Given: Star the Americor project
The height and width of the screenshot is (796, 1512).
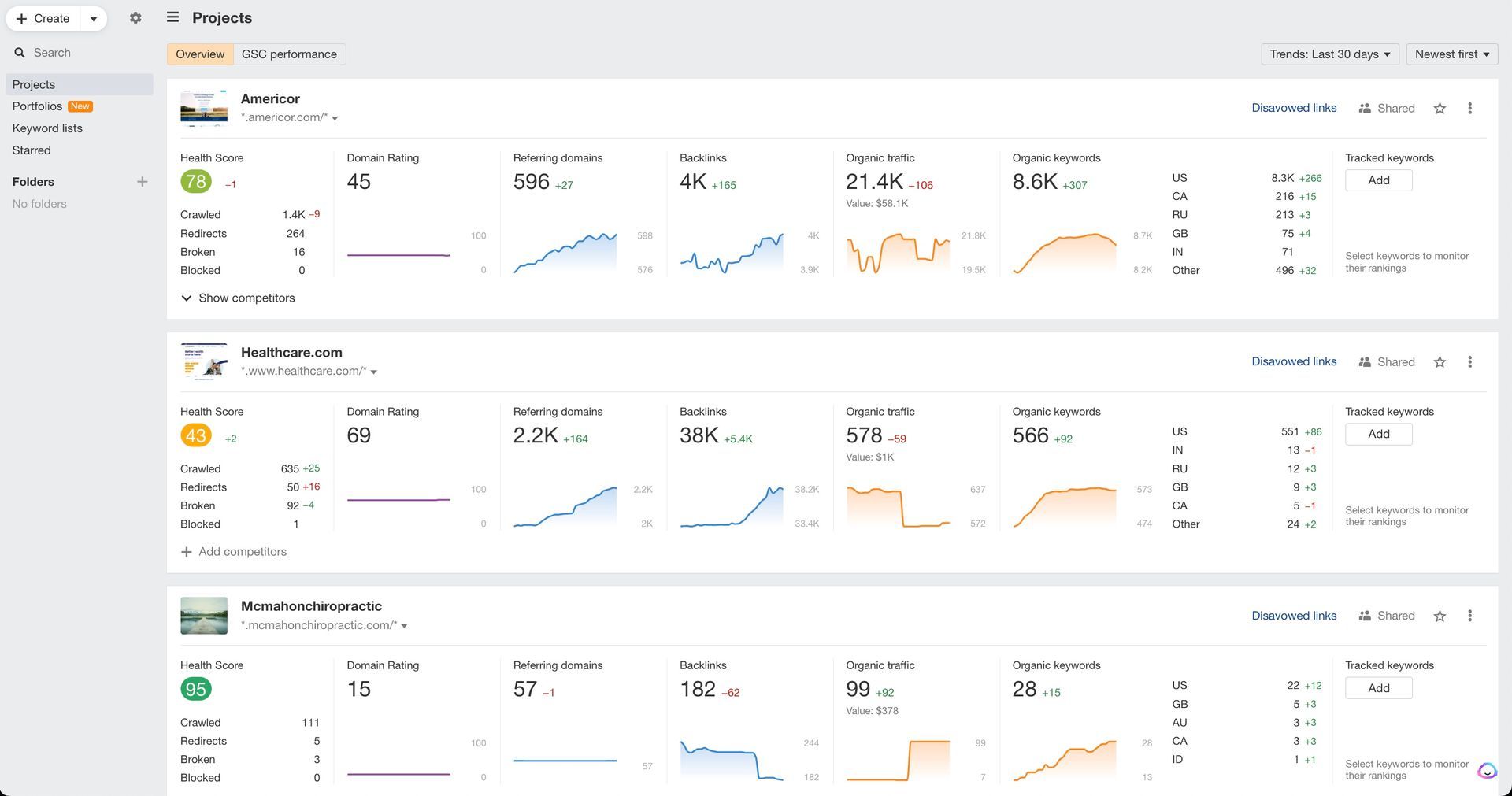Looking at the screenshot, I should 1440,109.
